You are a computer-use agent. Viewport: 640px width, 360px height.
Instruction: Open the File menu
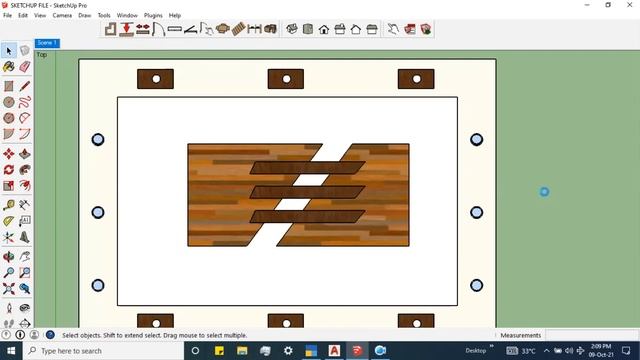(x=7, y=15)
